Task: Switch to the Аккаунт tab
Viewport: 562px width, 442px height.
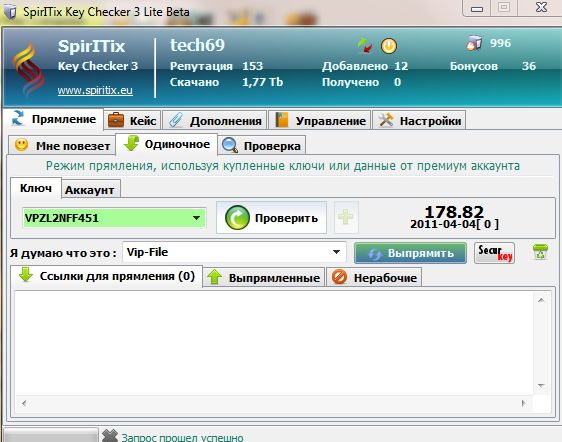Action: (x=90, y=190)
